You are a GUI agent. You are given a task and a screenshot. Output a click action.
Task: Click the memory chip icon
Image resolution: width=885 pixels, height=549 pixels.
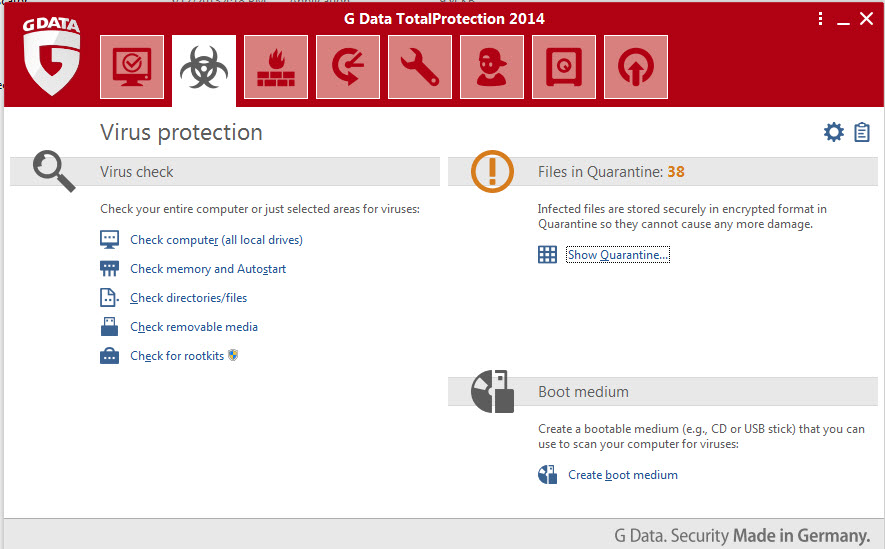pos(109,269)
